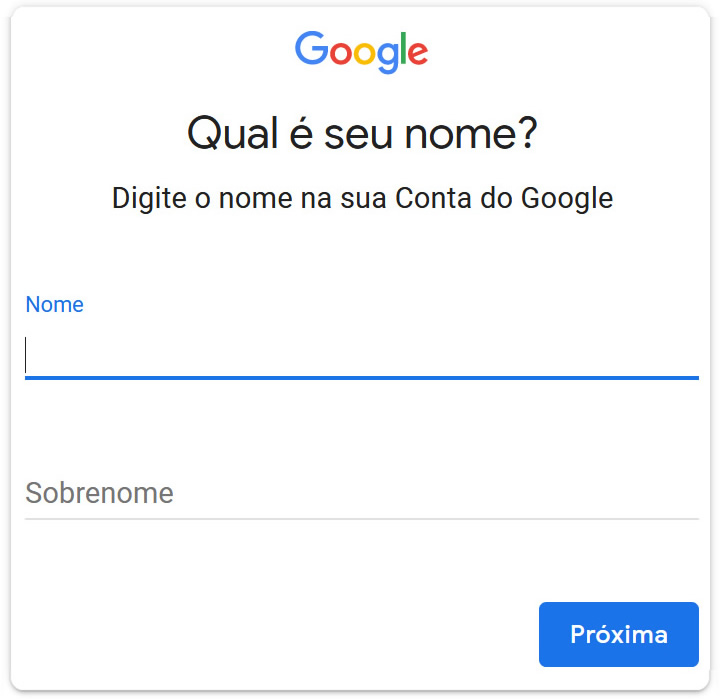Click the Google logo at top
Screen dimensions: 722x699
361,52
